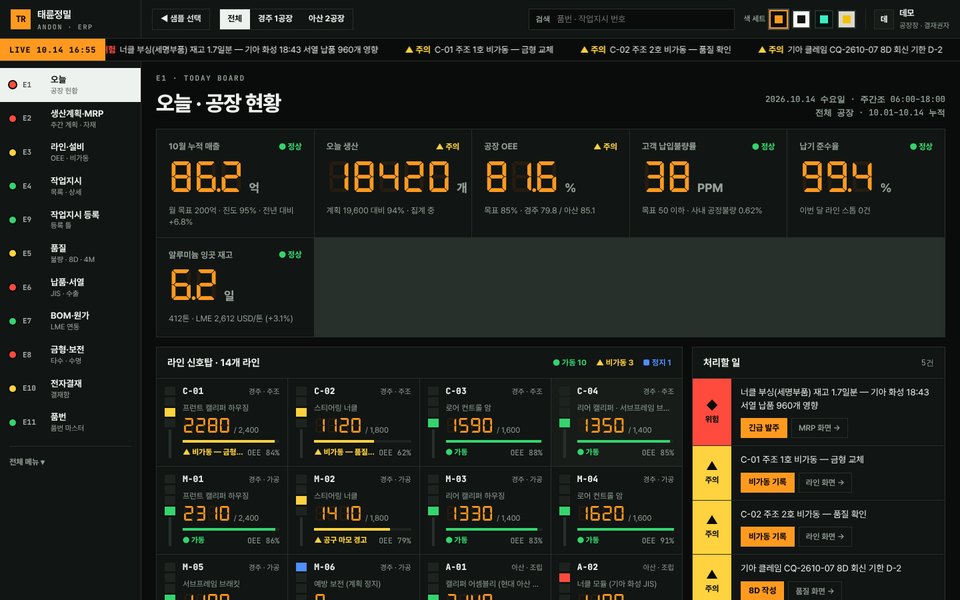This screenshot has height=600, width=960.
Task: Open 라인 화면 → for C-02 주조 2호
Action: (x=825, y=536)
